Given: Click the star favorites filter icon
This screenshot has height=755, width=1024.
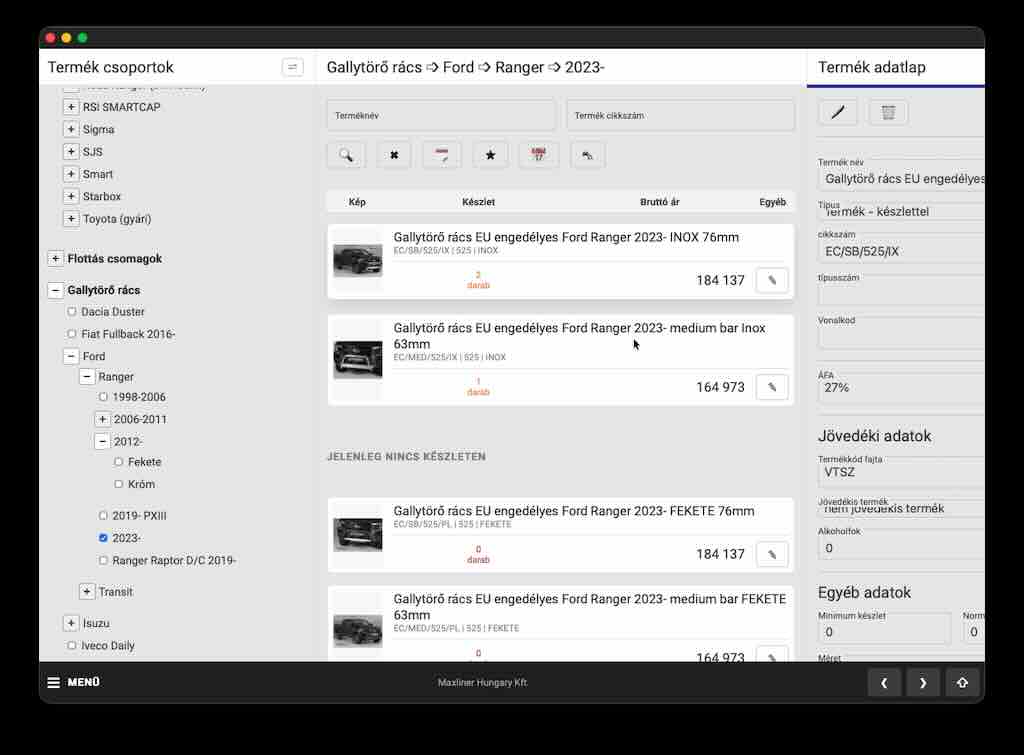Looking at the screenshot, I should click(490, 155).
